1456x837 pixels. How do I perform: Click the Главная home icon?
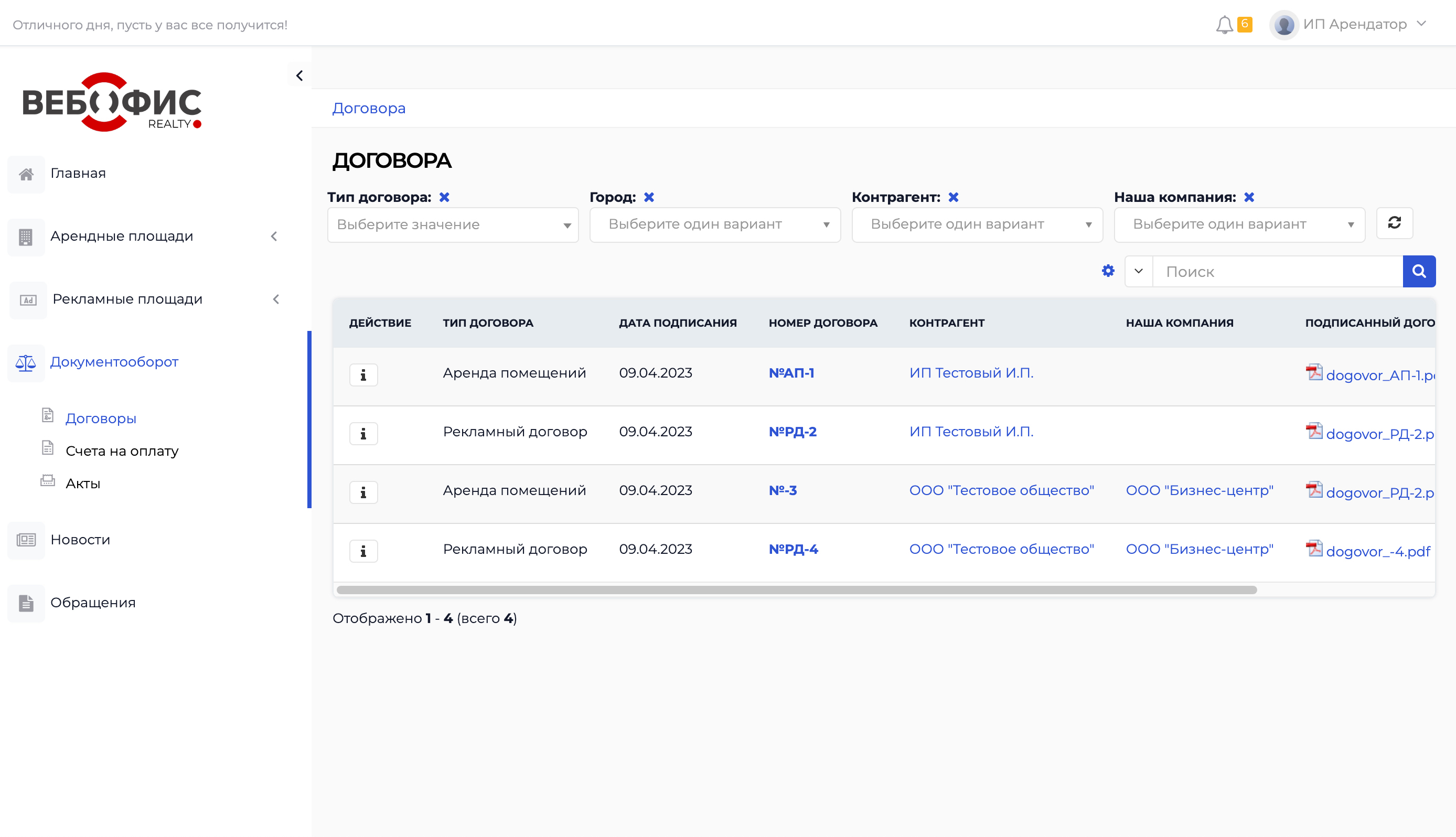click(x=26, y=173)
